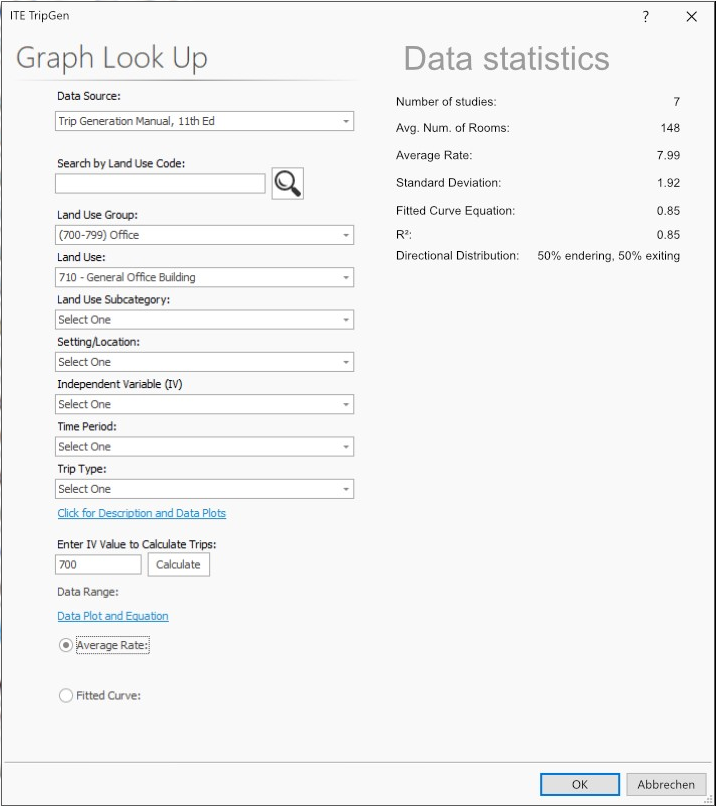Expand the Land Use Subcategory dropdown
The image size is (716, 806).
(x=204, y=320)
